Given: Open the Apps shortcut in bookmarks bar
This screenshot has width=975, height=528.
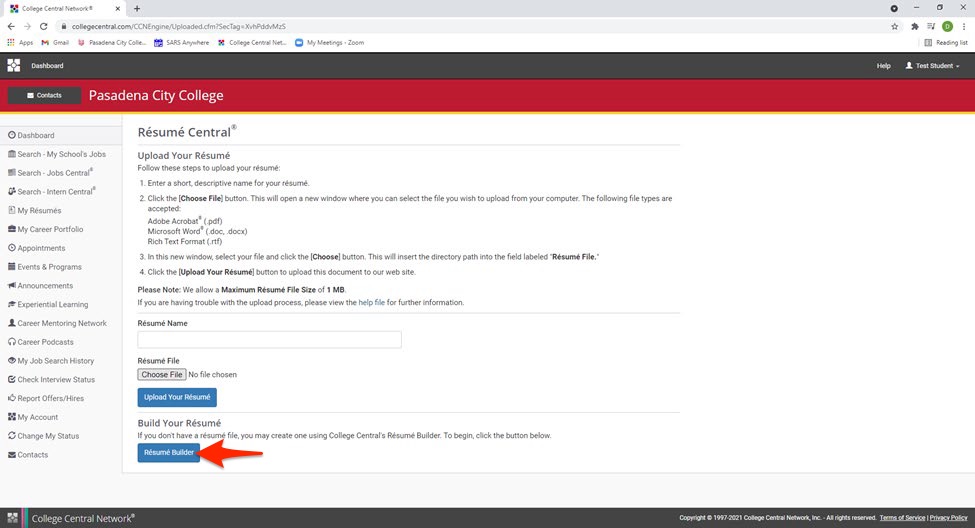Looking at the screenshot, I should click(x=19, y=43).
